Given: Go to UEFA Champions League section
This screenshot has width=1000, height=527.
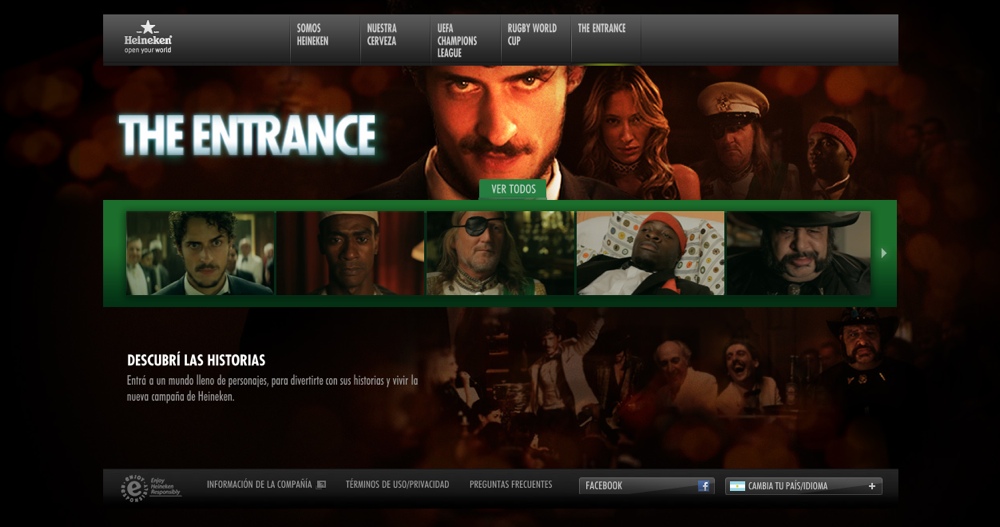Looking at the screenshot, I should (x=457, y=41).
